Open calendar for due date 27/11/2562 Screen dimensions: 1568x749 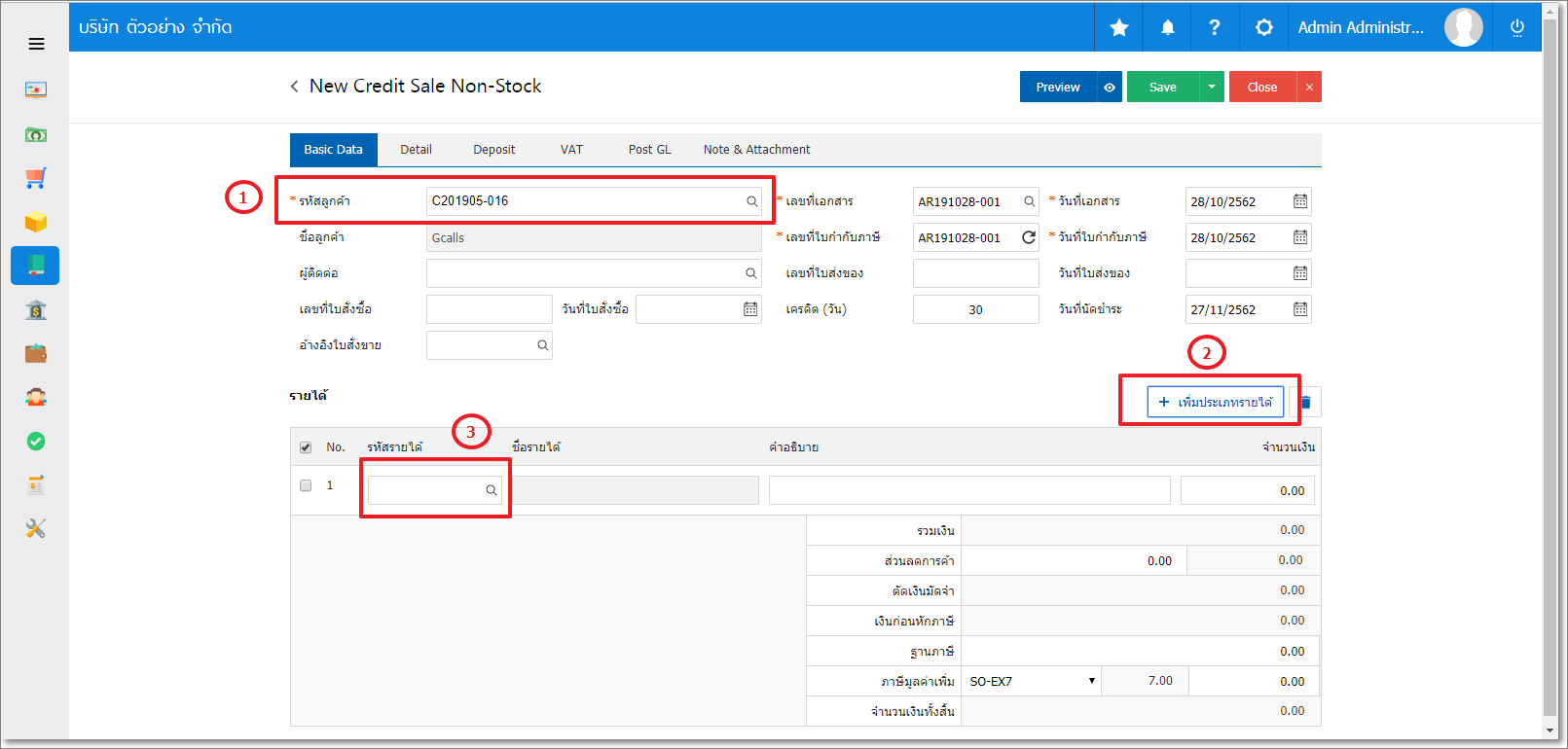coord(1300,309)
